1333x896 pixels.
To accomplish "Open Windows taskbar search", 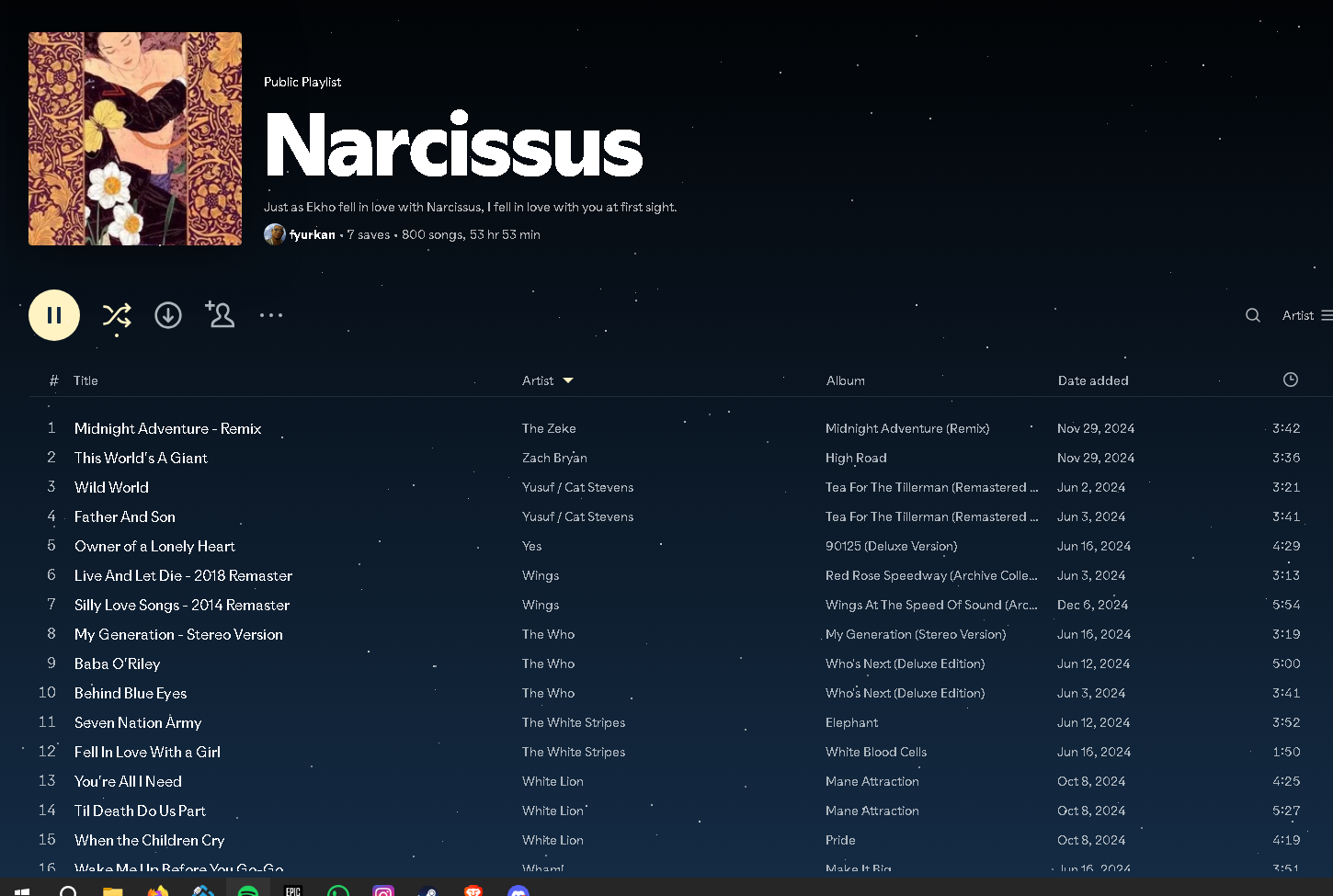I will tap(68, 890).
